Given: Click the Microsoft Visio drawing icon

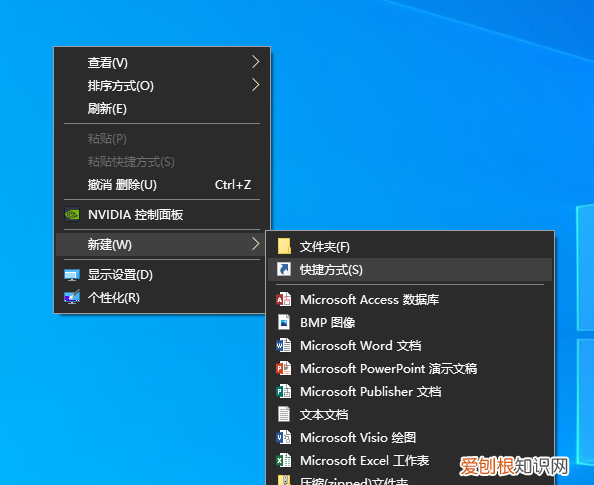Looking at the screenshot, I should click(x=284, y=437).
